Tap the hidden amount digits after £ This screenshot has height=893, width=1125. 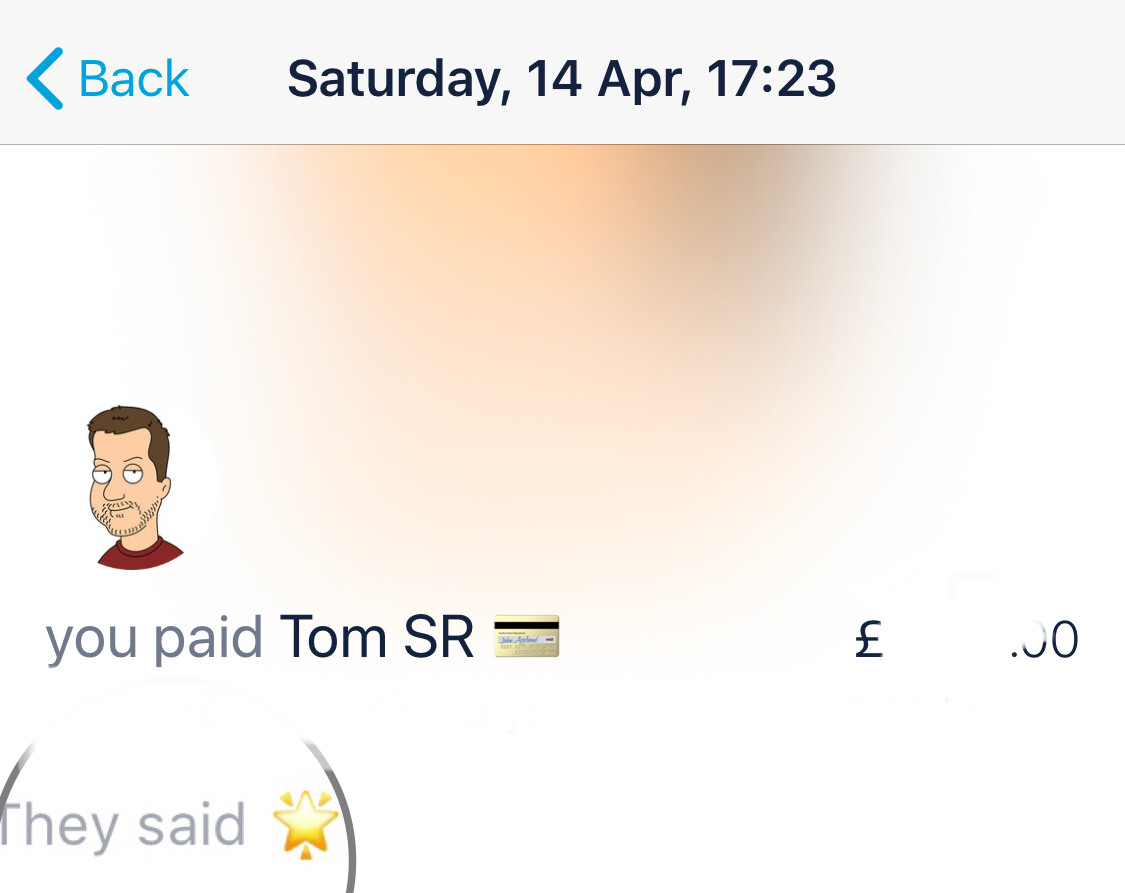(945, 639)
